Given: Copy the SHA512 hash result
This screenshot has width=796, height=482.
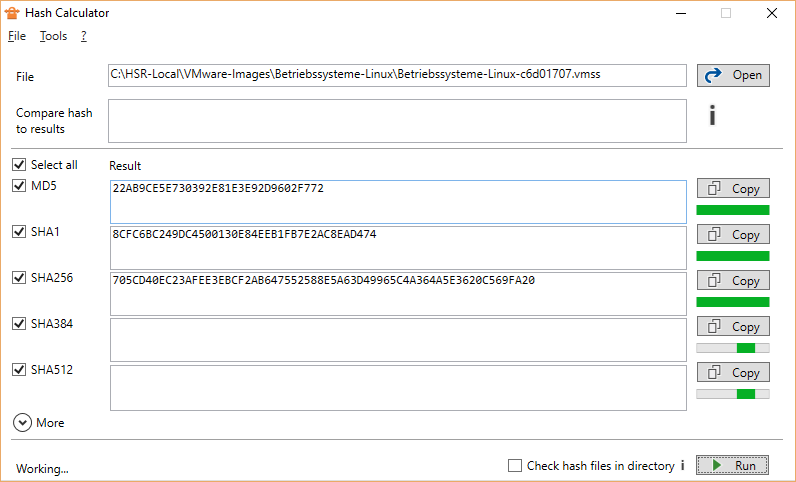Looking at the screenshot, I should [x=733, y=372].
